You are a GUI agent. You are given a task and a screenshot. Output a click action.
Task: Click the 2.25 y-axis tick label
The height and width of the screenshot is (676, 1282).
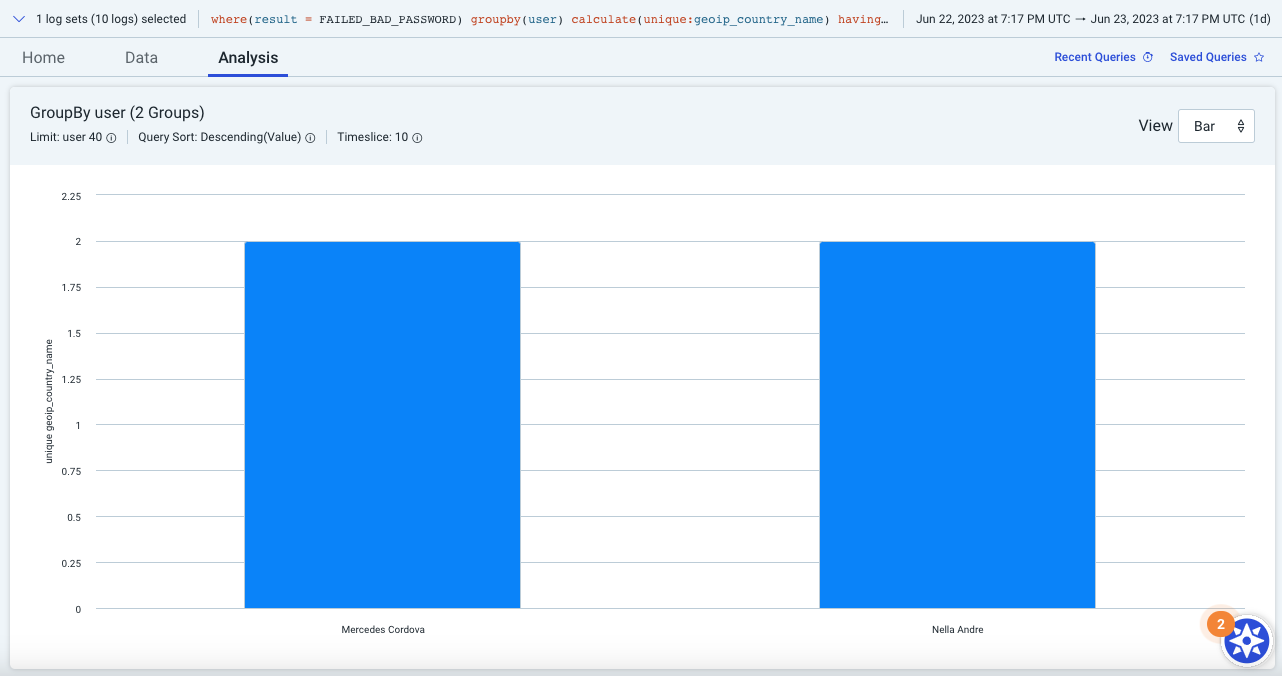click(71, 196)
